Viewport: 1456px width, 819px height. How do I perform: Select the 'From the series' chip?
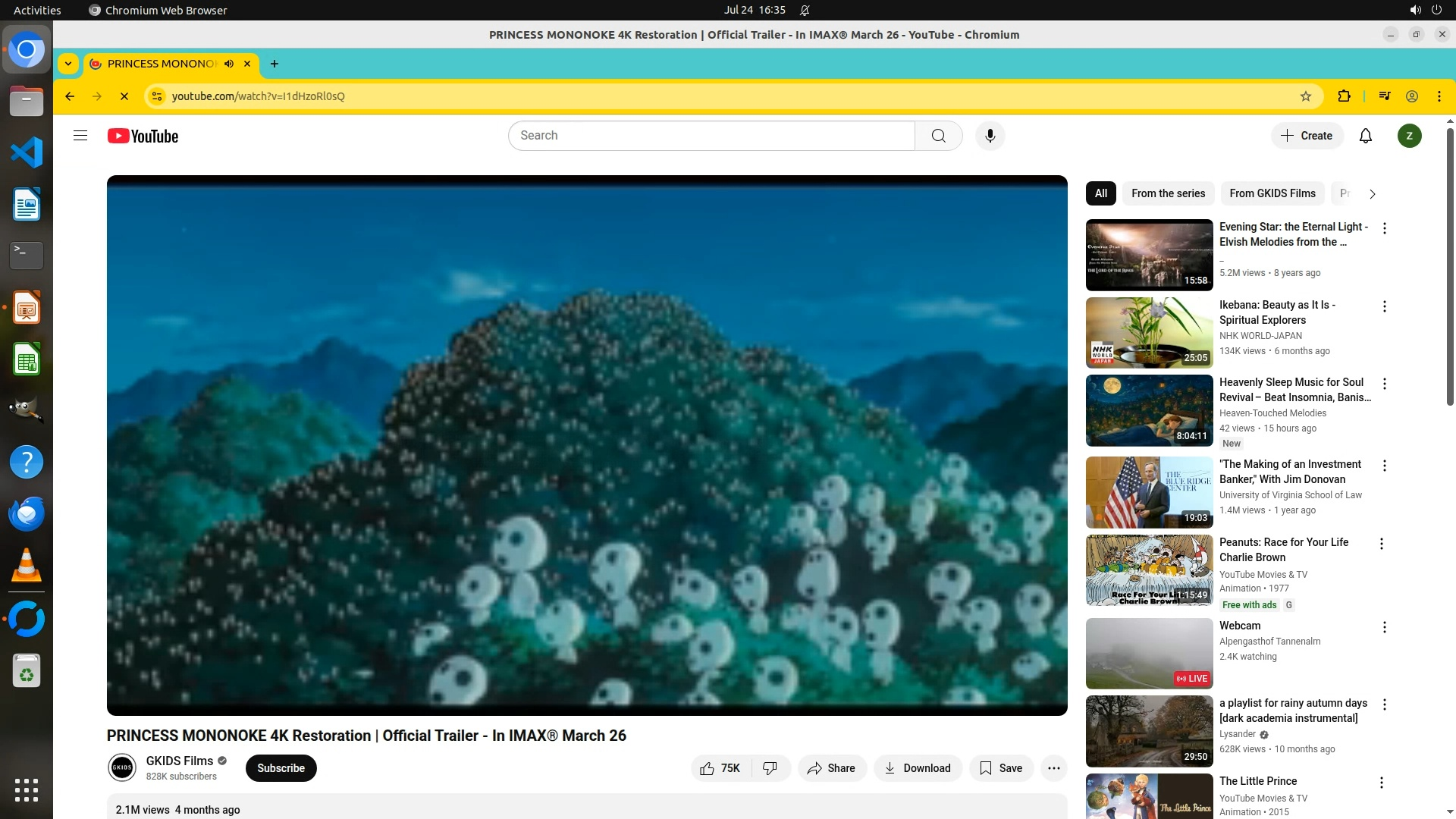[1168, 193]
